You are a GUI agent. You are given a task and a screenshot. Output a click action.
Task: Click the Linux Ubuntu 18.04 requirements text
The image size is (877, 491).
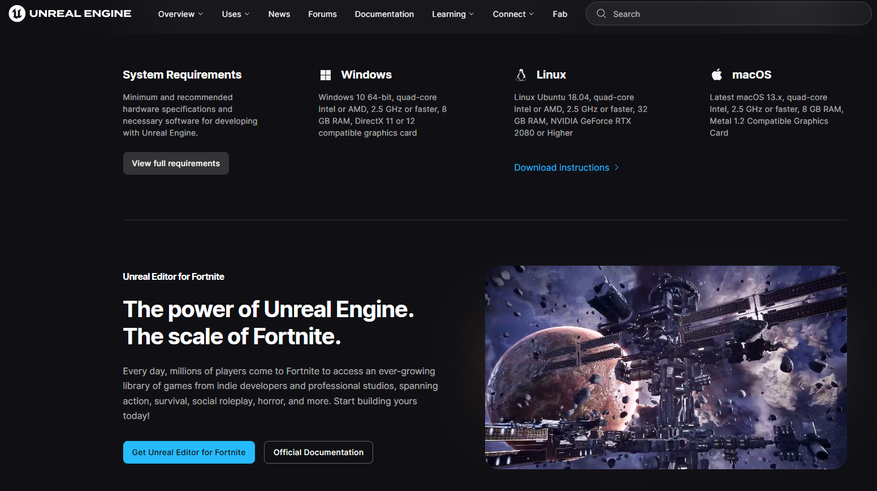[x=581, y=115]
